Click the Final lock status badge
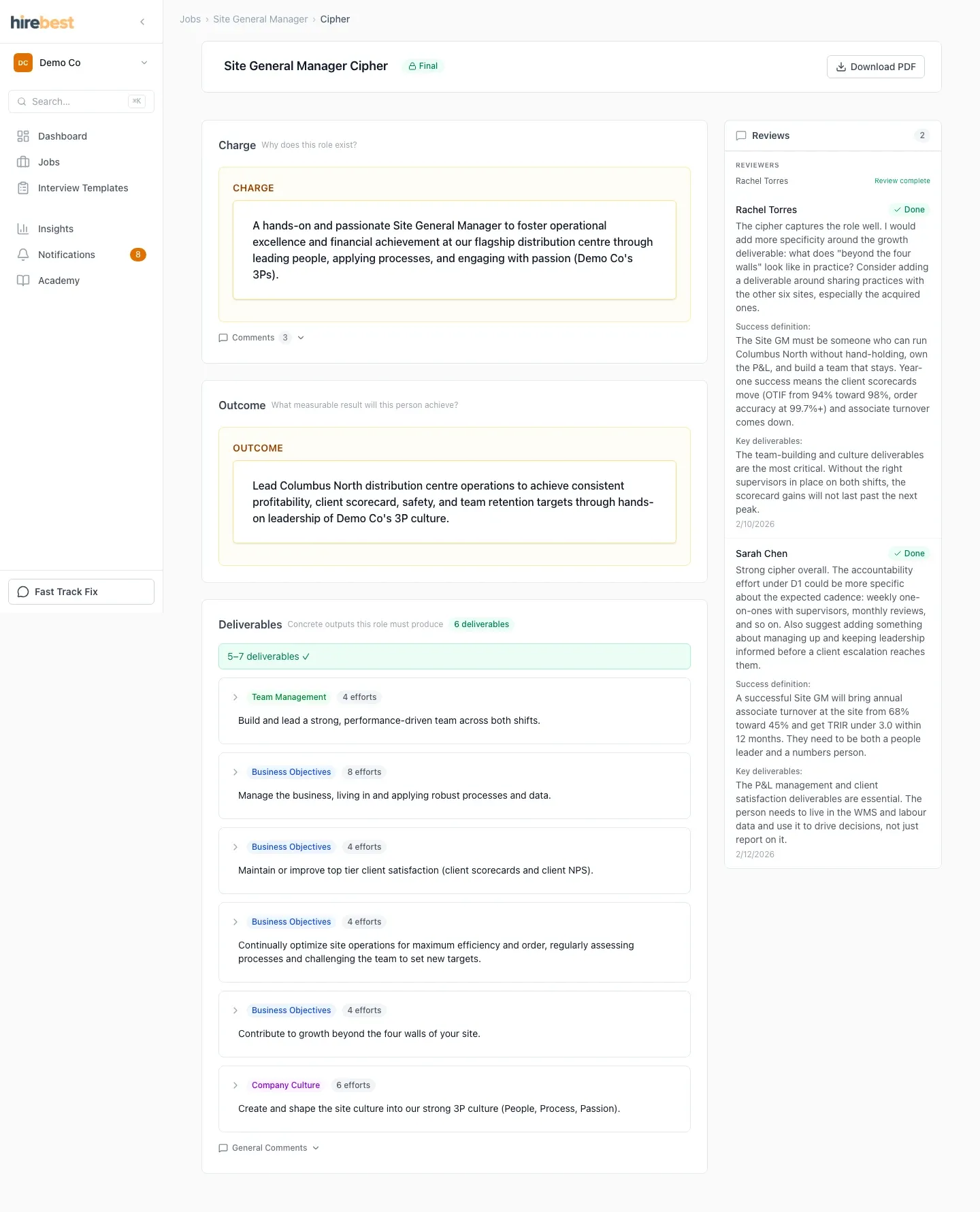980x1212 pixels. coord(423,66)
